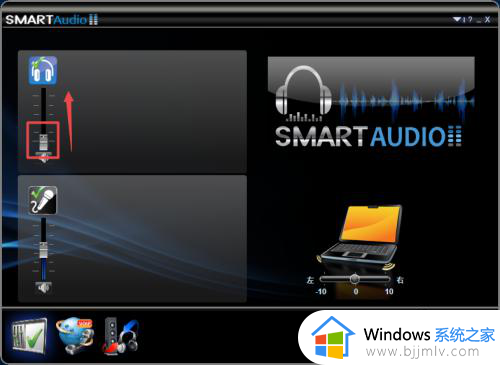
Task: Adjust the microphone volume slider handle
Action: point(44,250)
